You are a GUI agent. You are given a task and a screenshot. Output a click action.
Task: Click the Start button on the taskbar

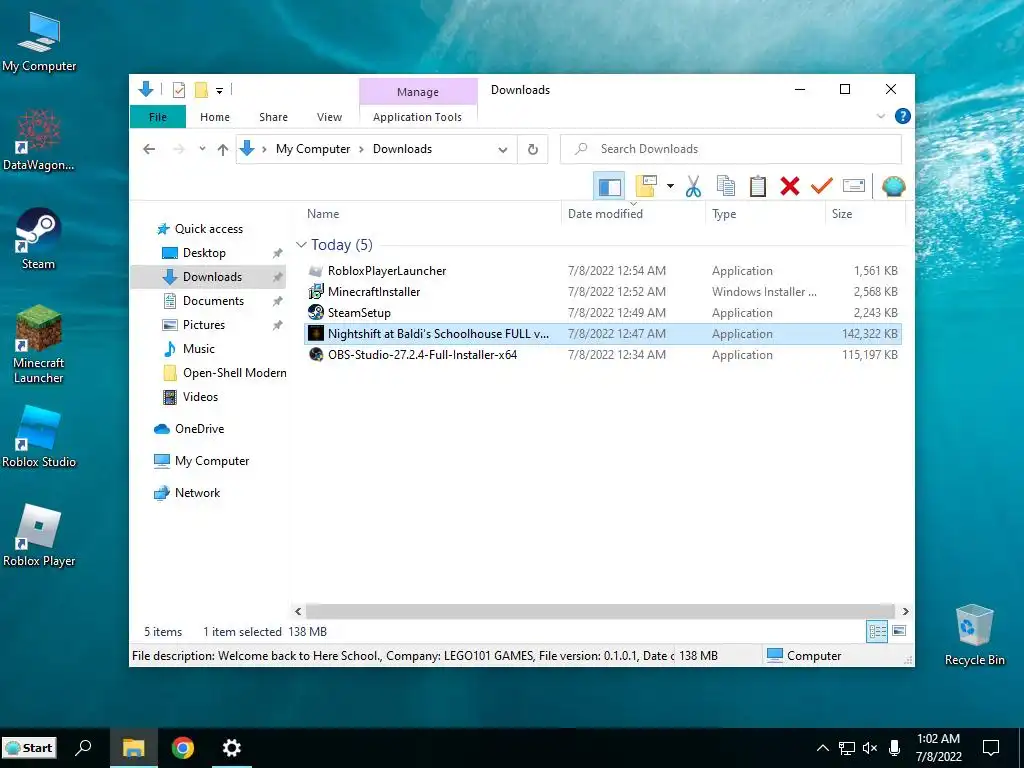(x=29, y=748)
